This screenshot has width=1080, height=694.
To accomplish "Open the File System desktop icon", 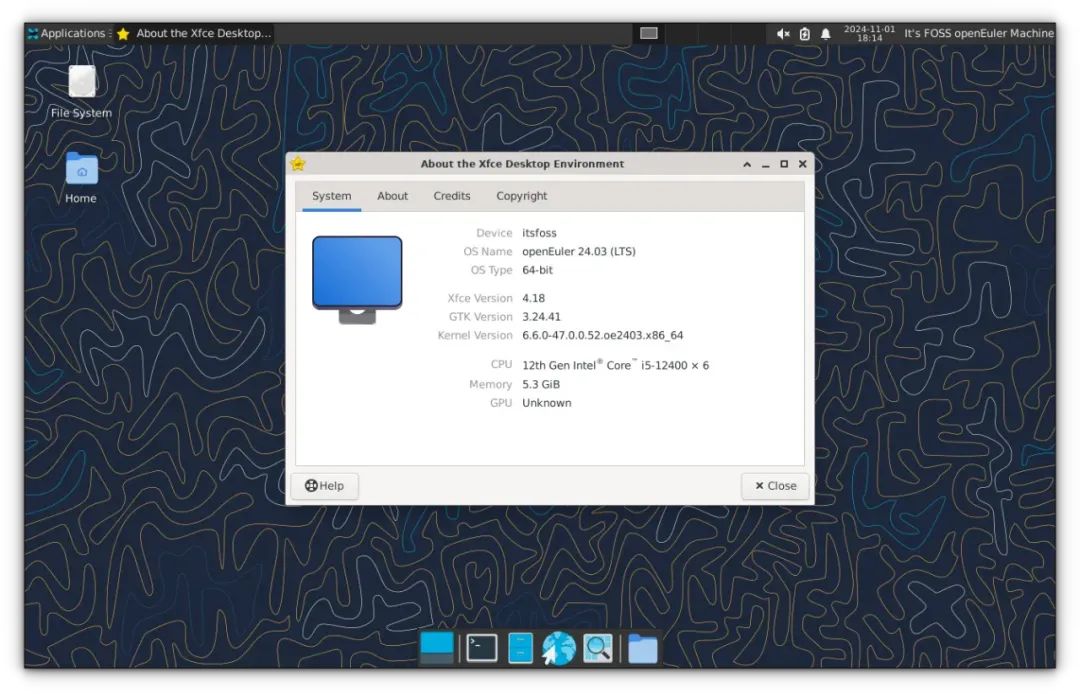I will (x=81, y=92).
